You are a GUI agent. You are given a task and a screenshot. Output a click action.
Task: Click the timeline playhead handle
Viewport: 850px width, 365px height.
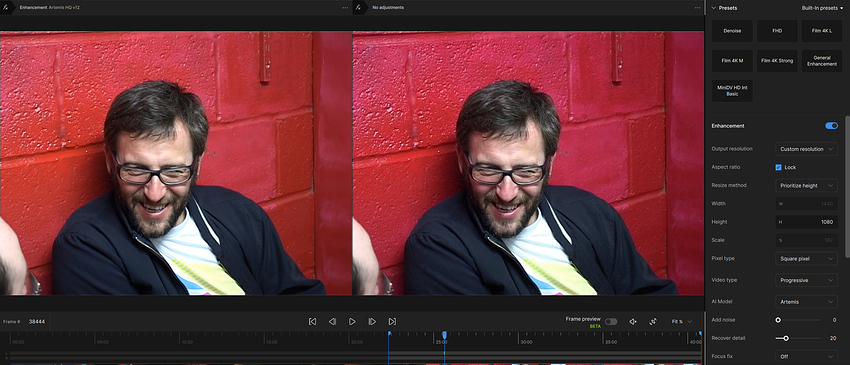(x=444, y=335)
